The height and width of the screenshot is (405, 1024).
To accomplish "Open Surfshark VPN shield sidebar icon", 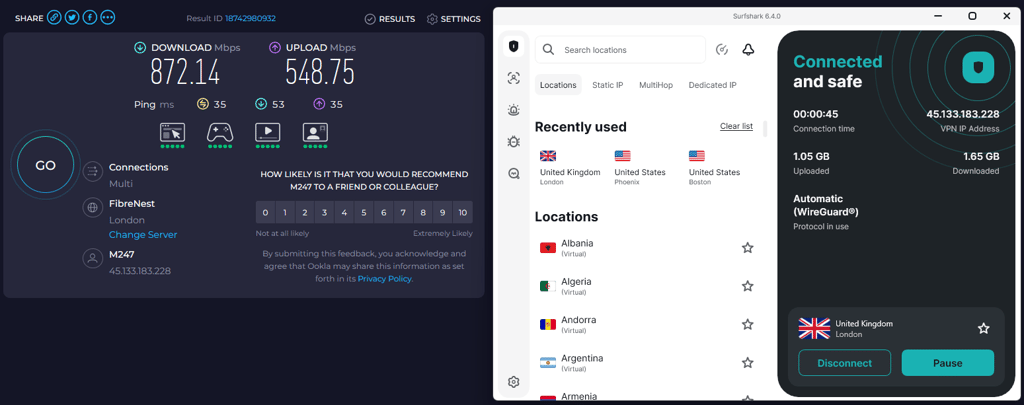I will [x=513, y=46].
